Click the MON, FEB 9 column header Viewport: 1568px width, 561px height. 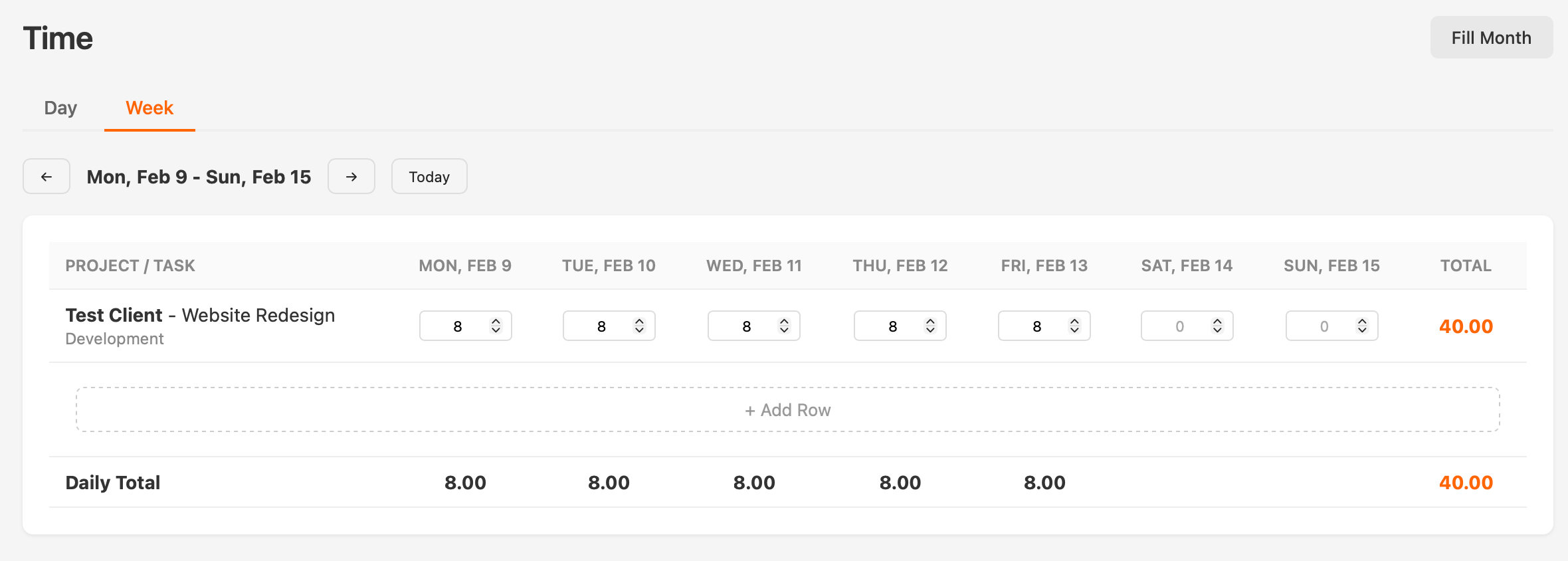(465, 265)
